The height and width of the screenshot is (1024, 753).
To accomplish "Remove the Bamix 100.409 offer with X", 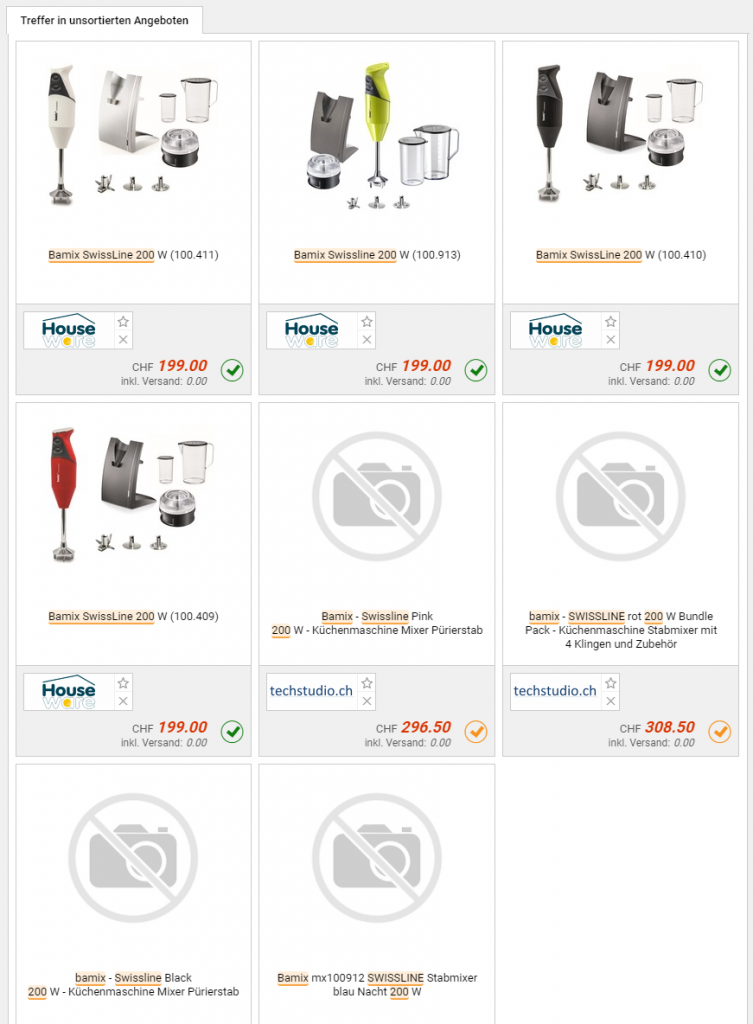I will coord(123,701).
